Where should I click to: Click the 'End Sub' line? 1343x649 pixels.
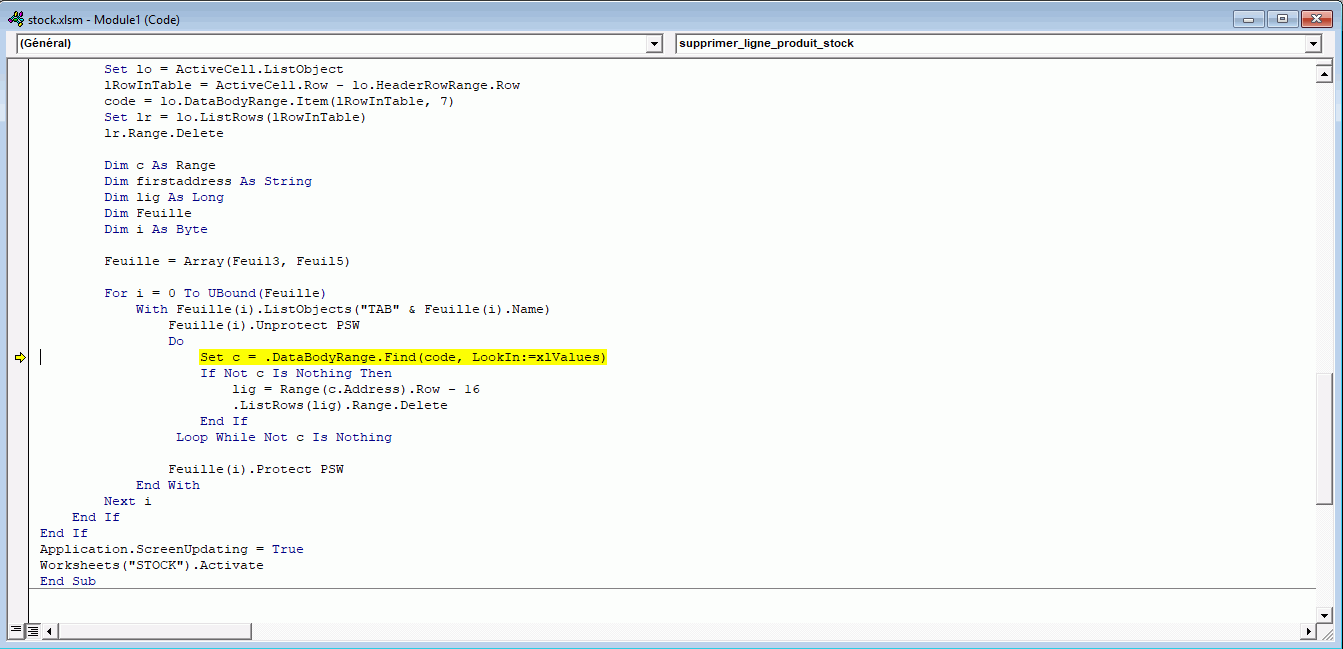pyautogui.click(x=68, y=581)
